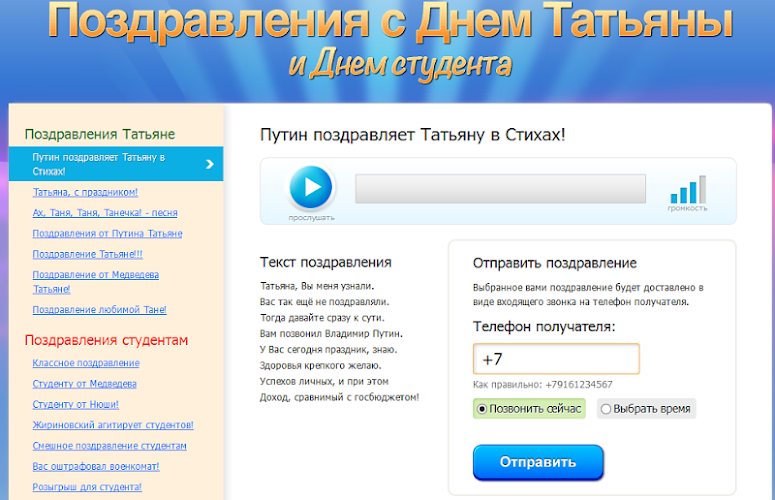Open 'Вас оштрафовал военкомат!' link
This screenshot has width=775, height=500.
point(96,466)
